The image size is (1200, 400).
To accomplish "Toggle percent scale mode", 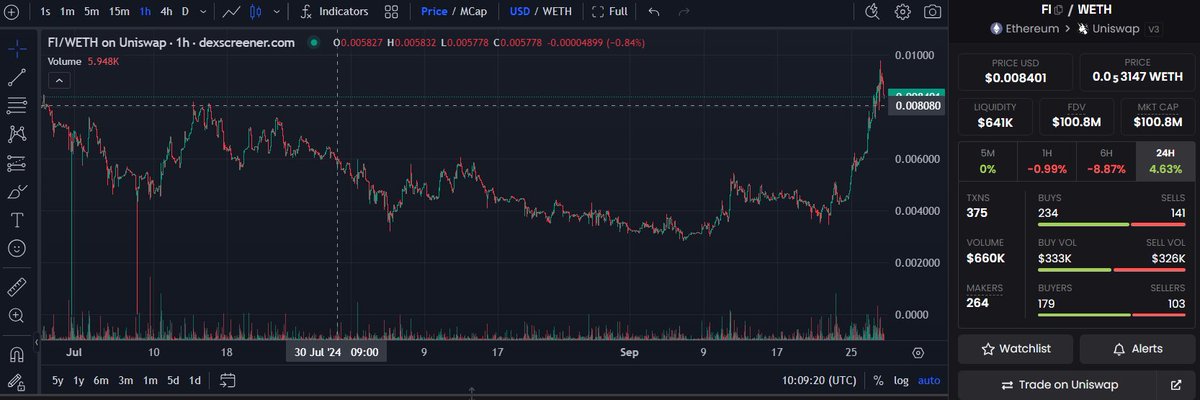I will (x=878, y=380).
